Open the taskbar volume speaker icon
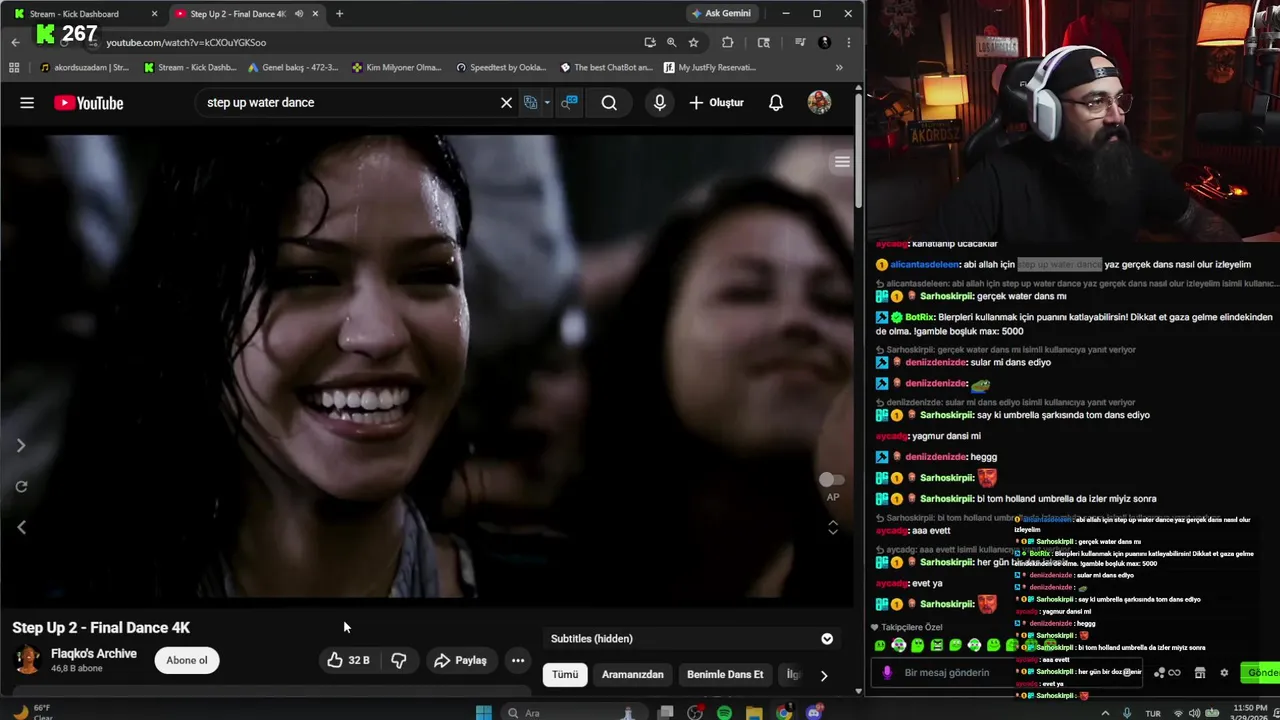The image size is (1280, 720). [x=1197, y=713]
